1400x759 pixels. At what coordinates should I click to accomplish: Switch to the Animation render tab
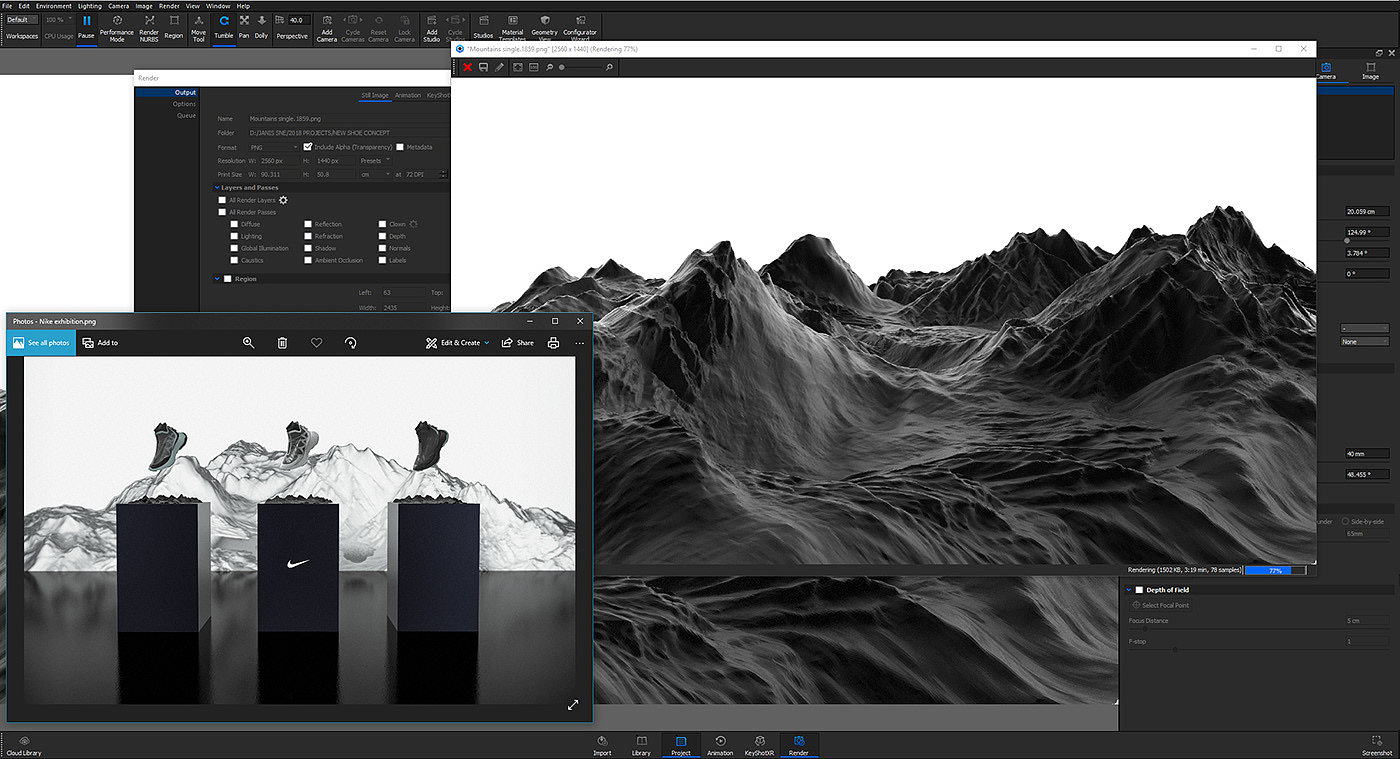407,96
